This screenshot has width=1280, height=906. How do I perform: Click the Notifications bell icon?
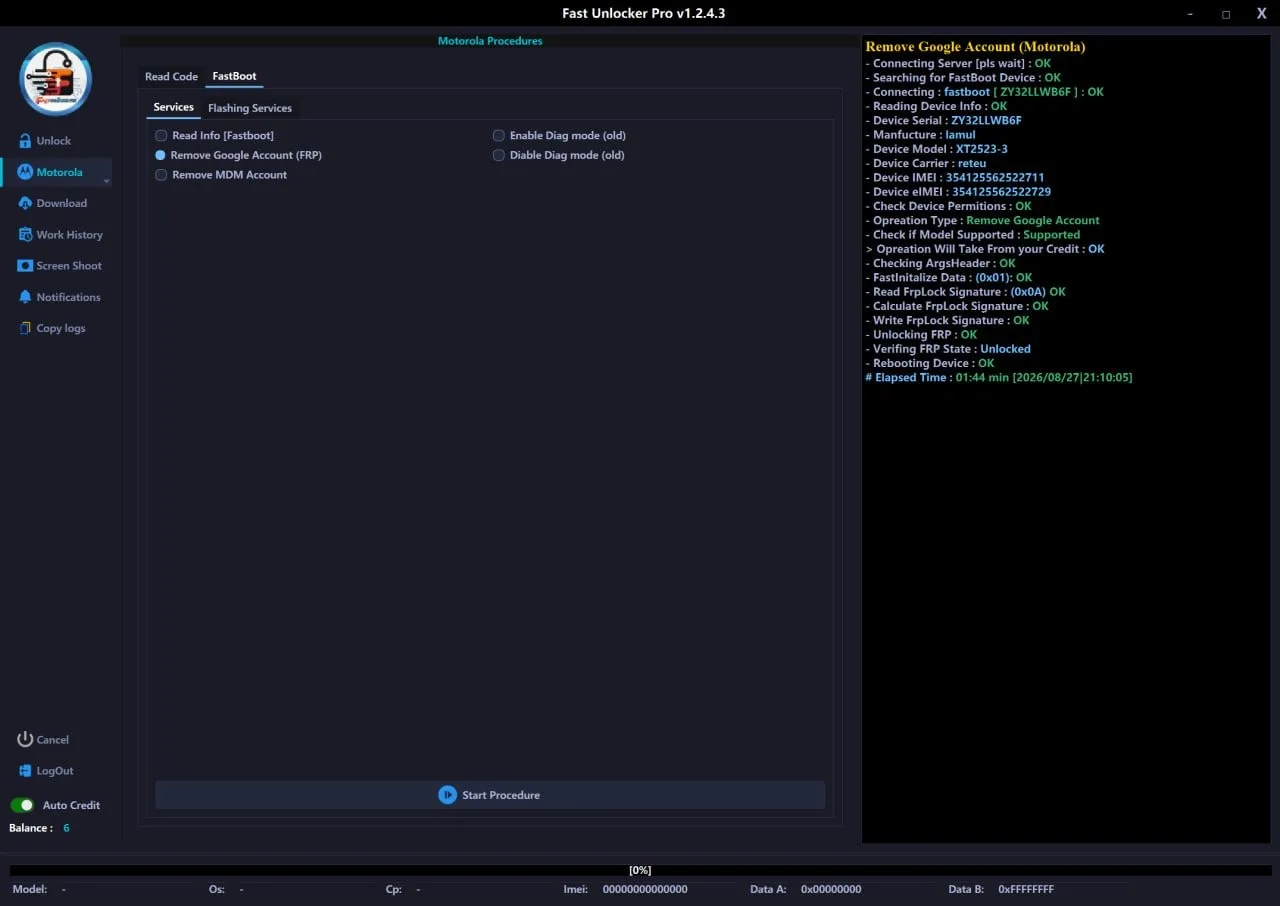pyautogui.click(x=26, y=297)
